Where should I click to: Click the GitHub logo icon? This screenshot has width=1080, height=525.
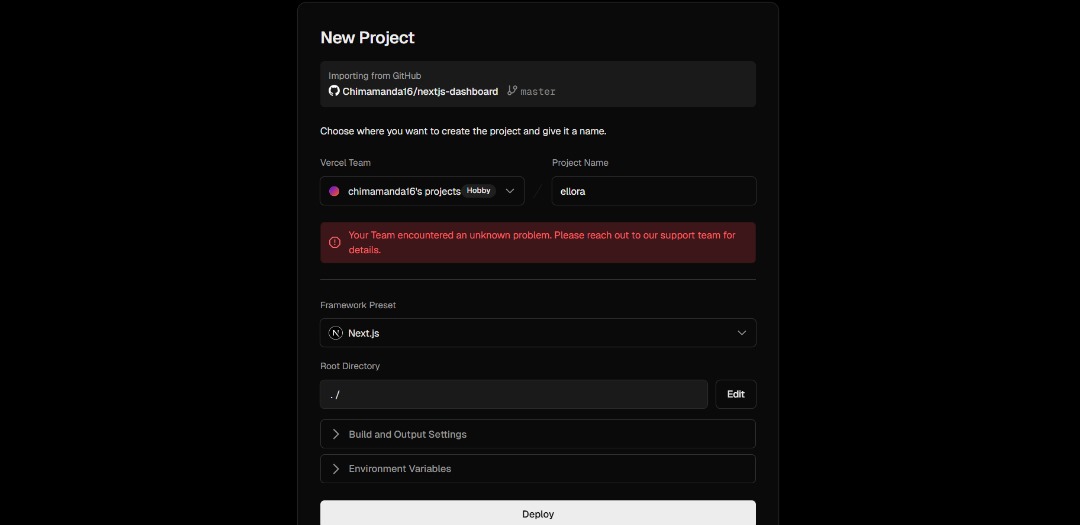click(x=334, y=91)
